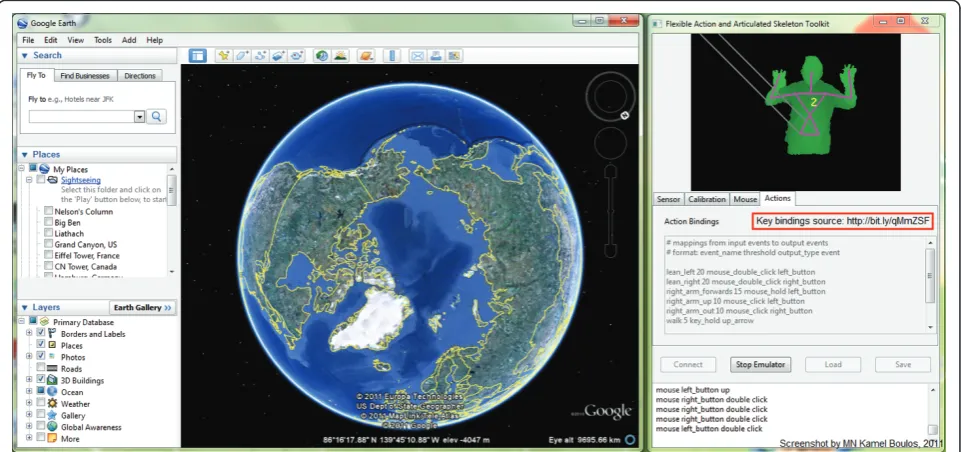This screenshot has width=961, height=452.
Task: Enable the Weather layer checkbox
Action: pyautogui.click(x=40, y=404)
